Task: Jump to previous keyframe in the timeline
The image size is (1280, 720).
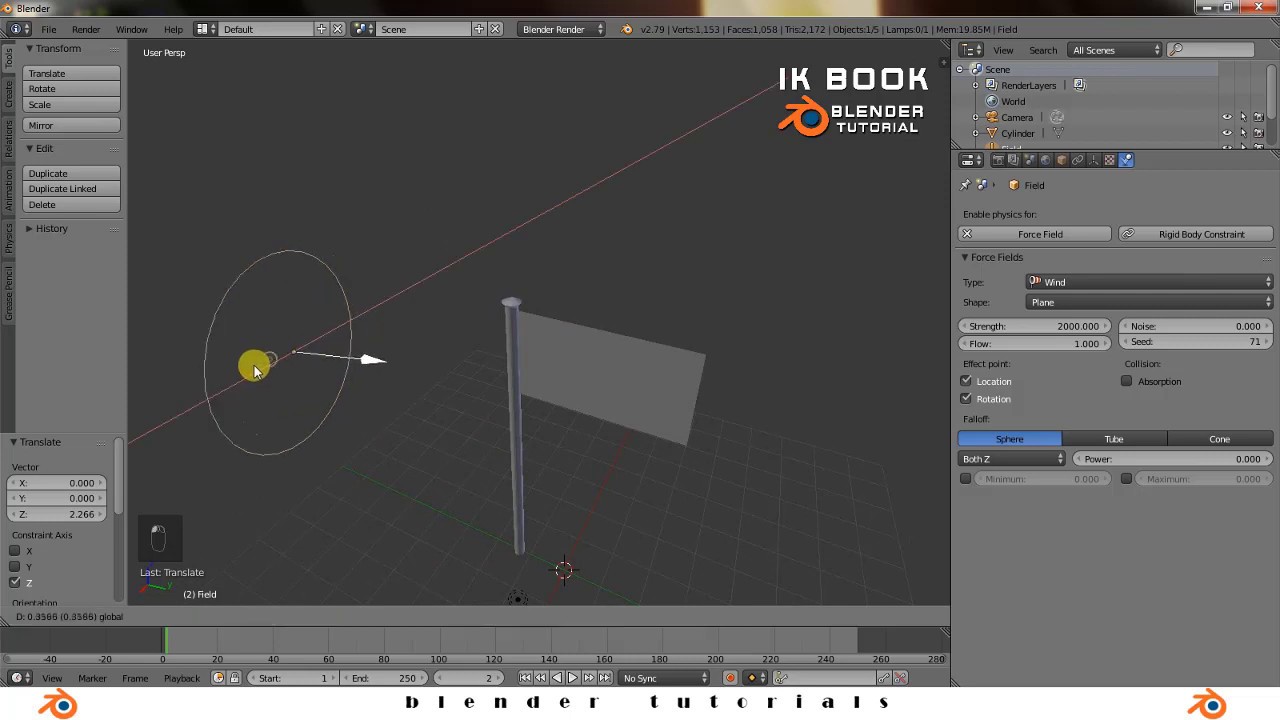Action: pos(540,678)
